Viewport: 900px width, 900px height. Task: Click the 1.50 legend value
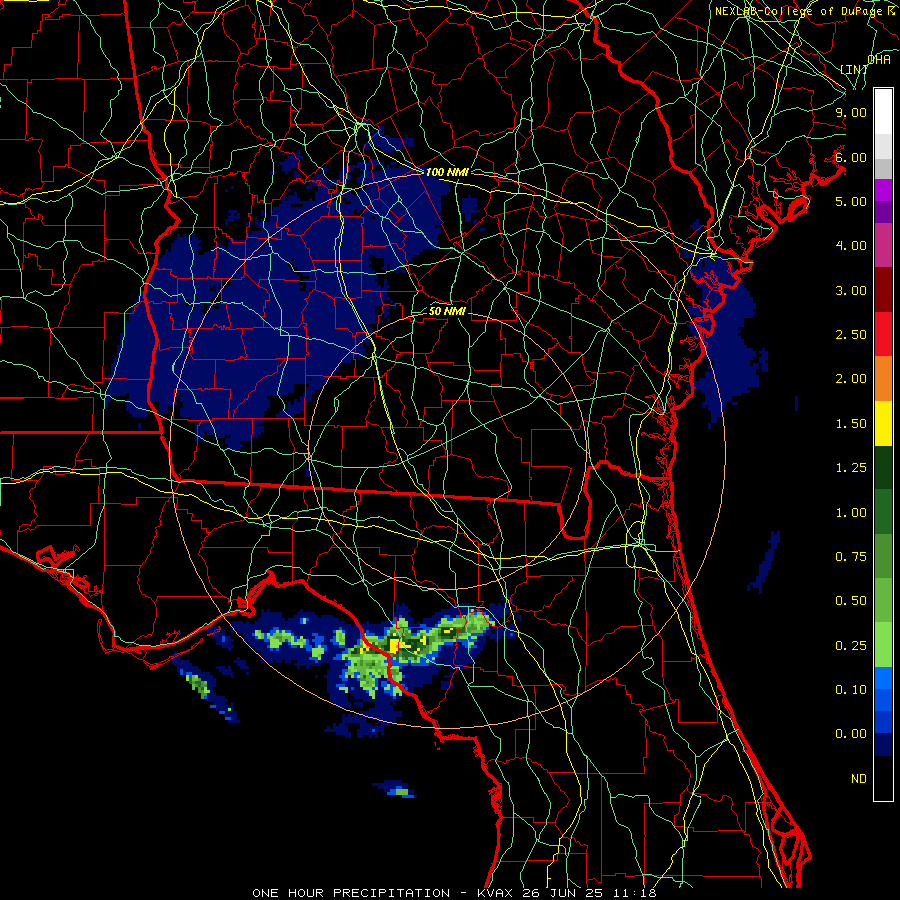(851, 424)
